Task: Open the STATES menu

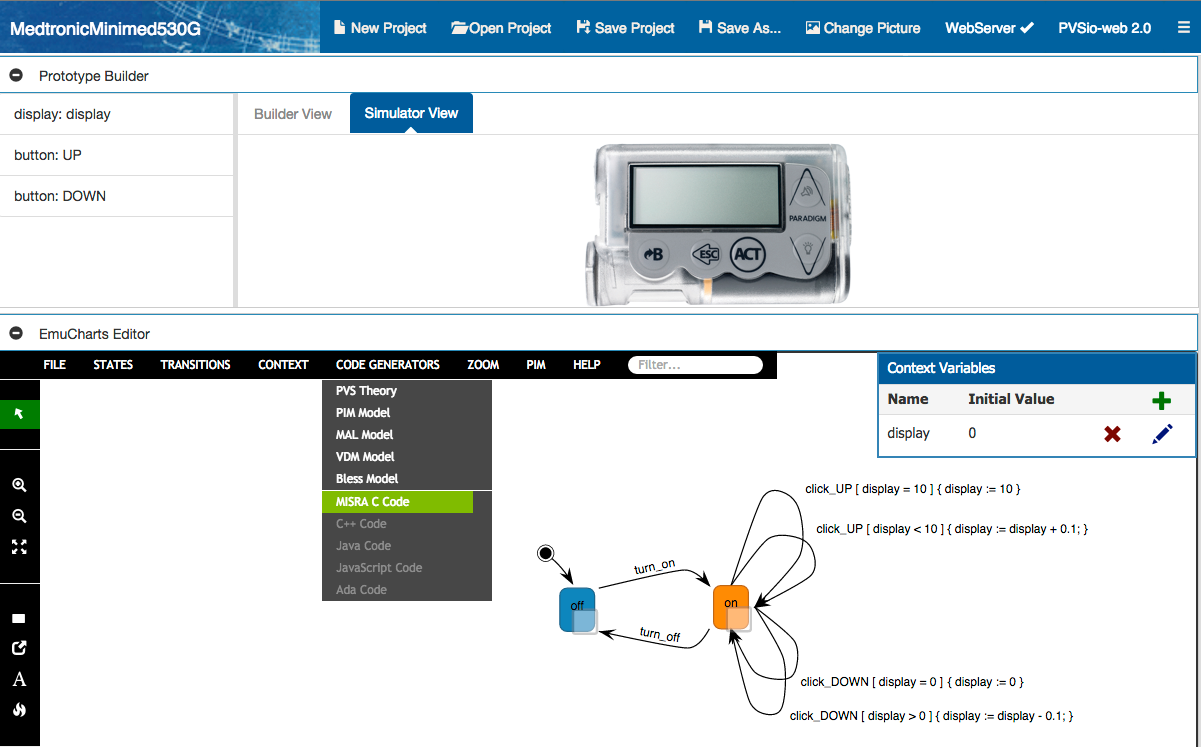Action: (113, 365)
